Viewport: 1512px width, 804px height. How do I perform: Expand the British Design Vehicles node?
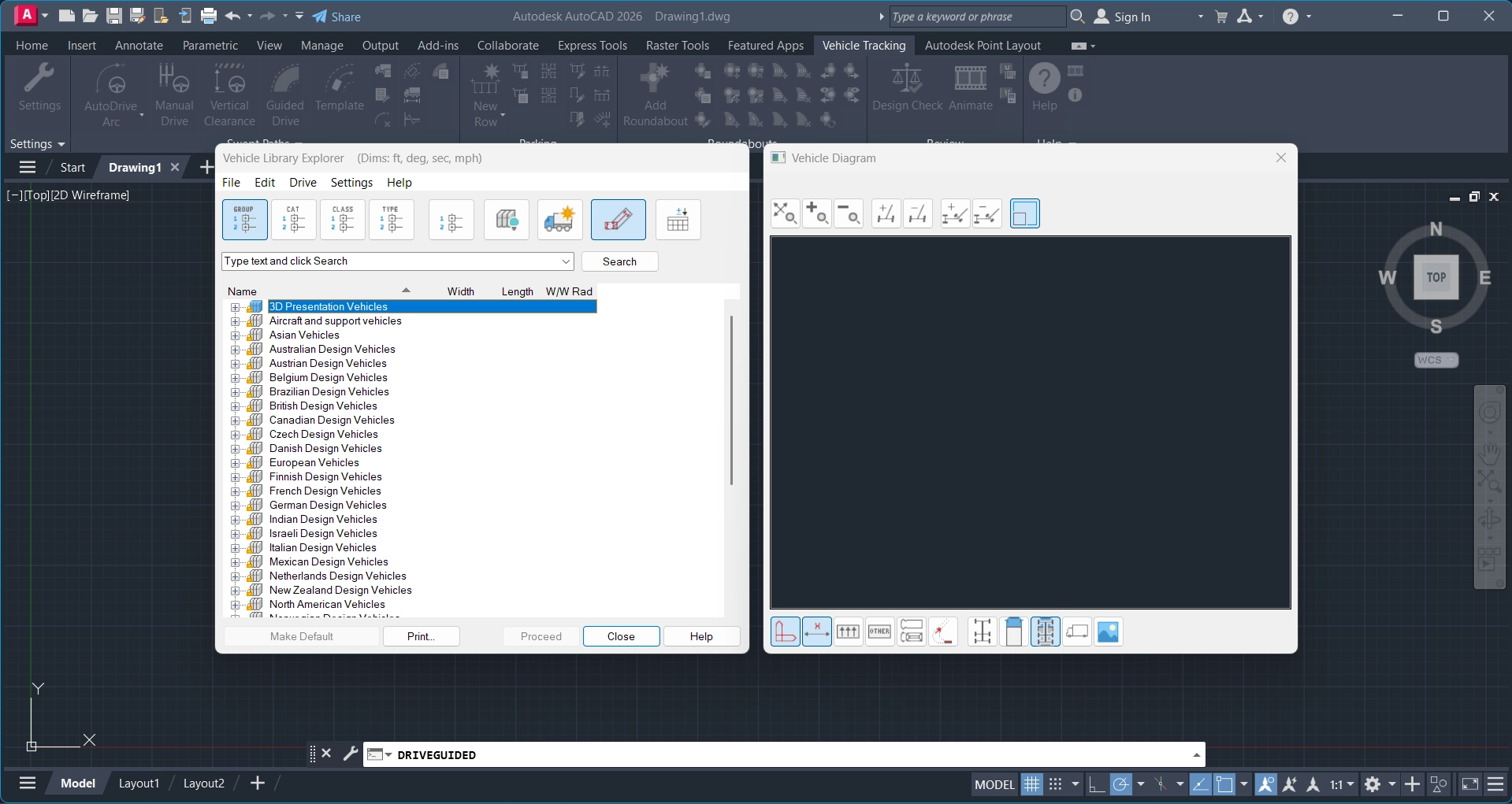tap(235, 406)
